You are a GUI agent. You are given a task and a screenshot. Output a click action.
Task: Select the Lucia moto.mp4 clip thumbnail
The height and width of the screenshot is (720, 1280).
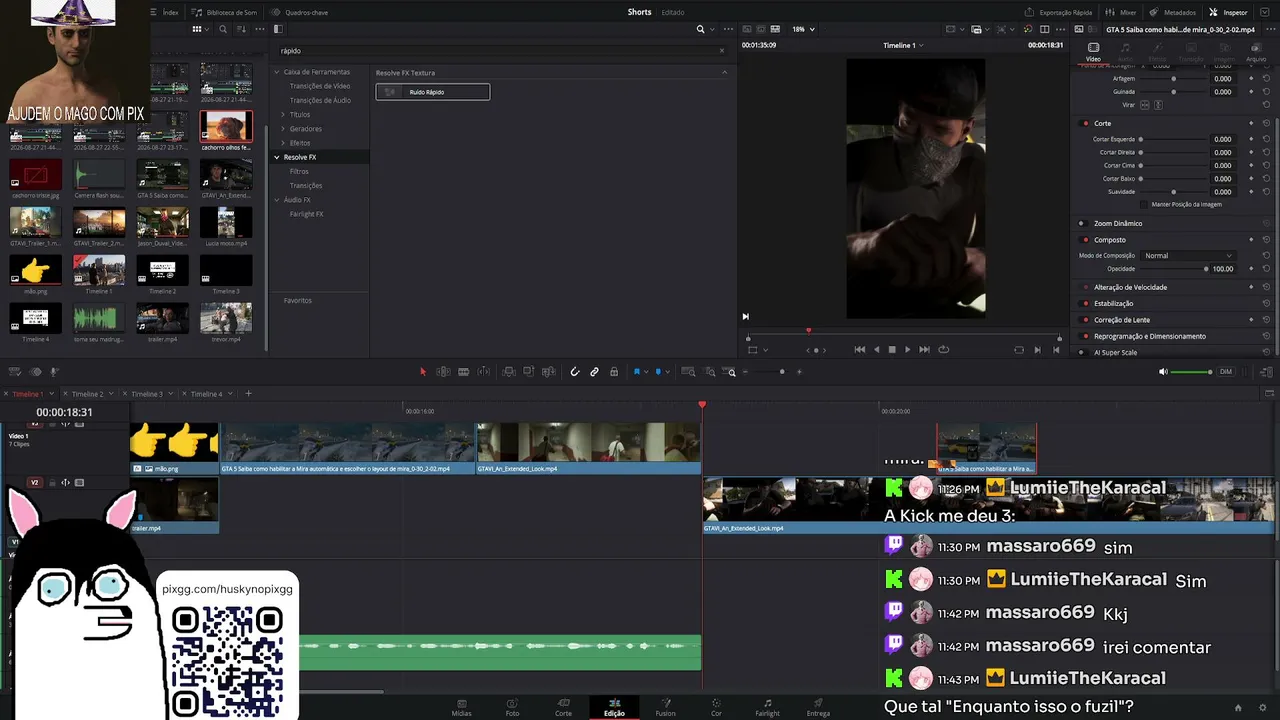226,222
